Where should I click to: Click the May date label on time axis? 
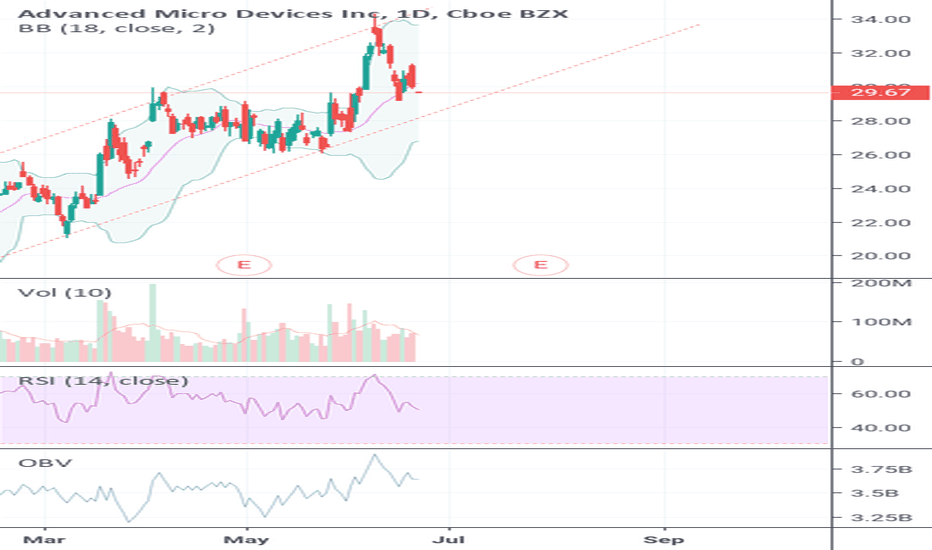246,540
